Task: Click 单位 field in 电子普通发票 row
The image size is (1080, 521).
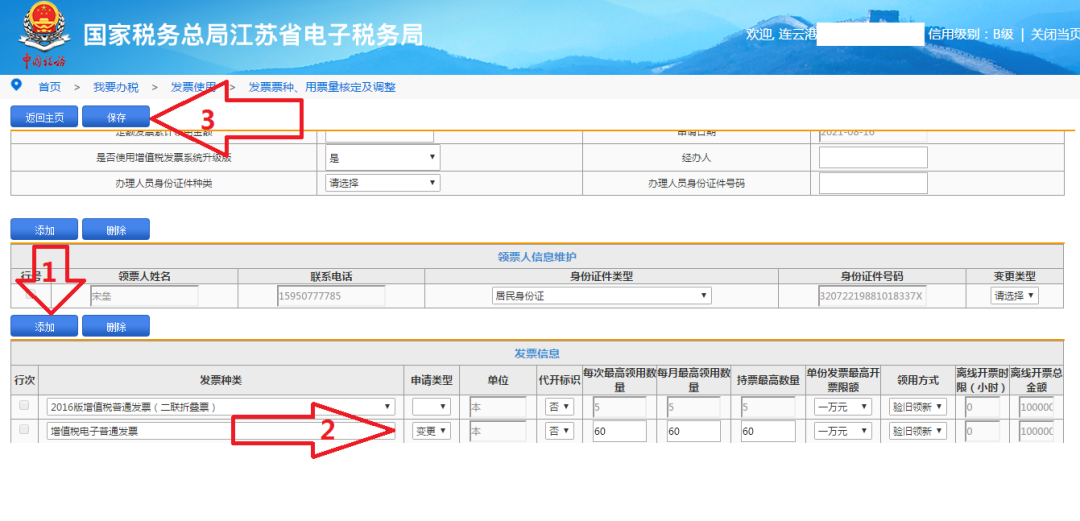Action: point(498,431)
